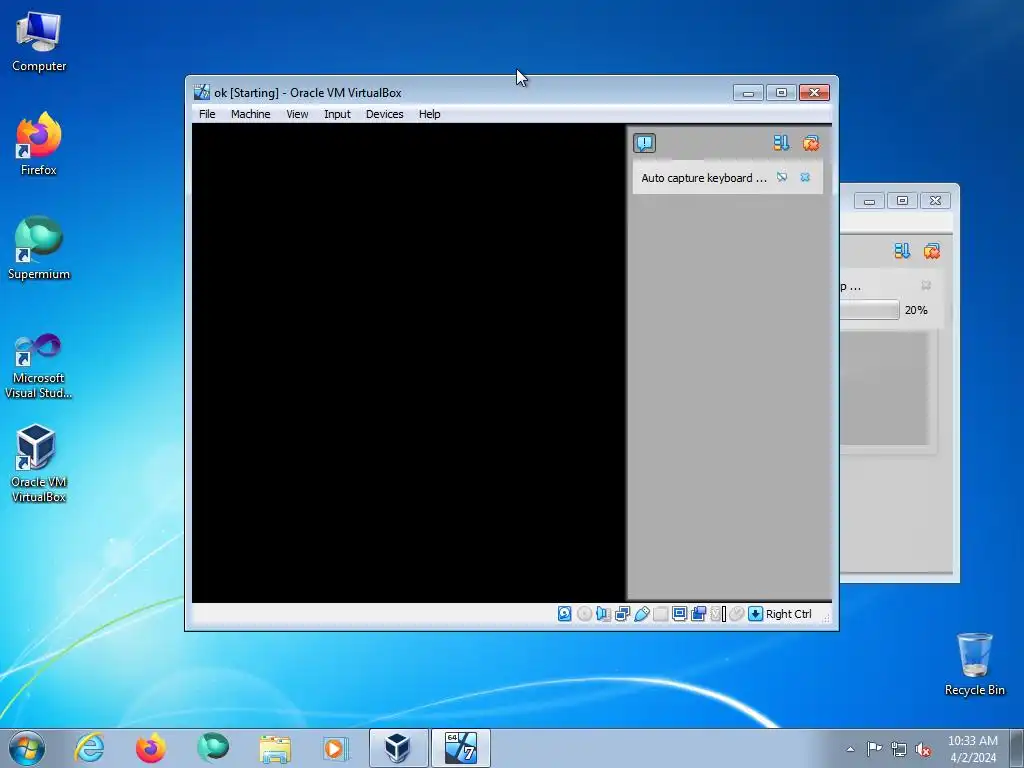Screen dimensions: 1024x768
Task: Click the muted volume tray icon
Action: click(923, 749)
